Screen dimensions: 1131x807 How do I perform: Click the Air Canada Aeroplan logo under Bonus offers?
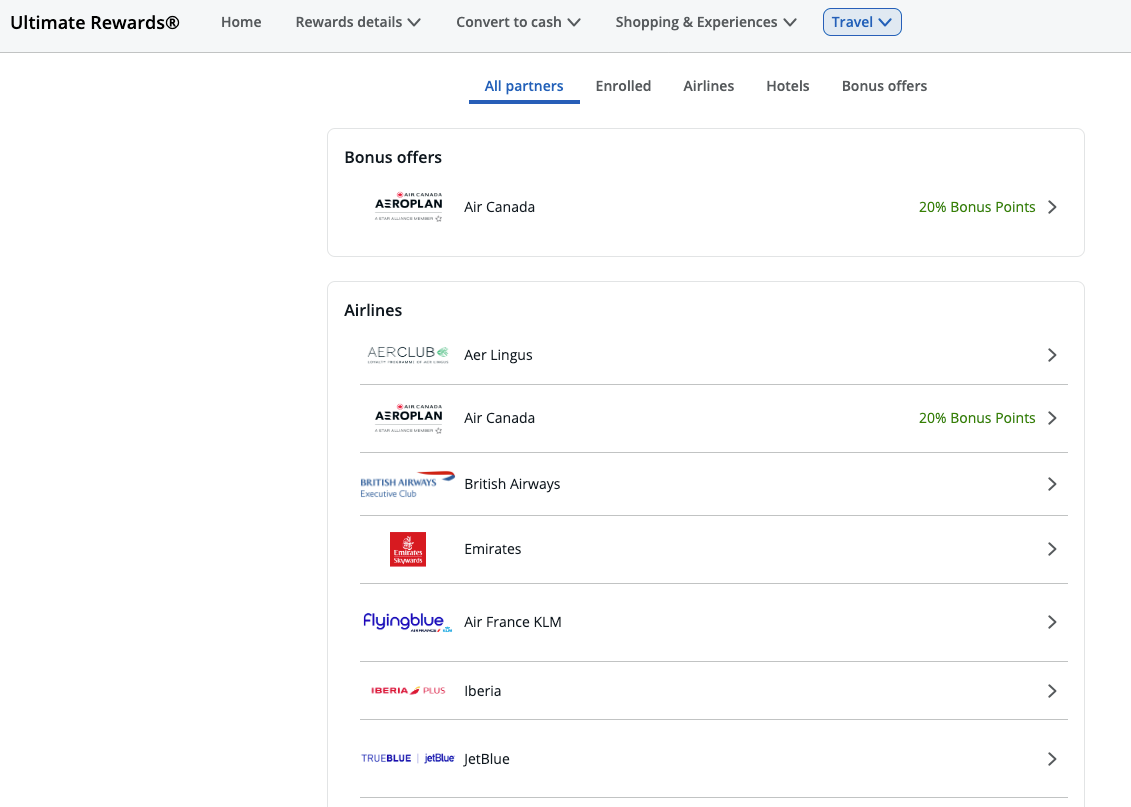coord(408,207)
